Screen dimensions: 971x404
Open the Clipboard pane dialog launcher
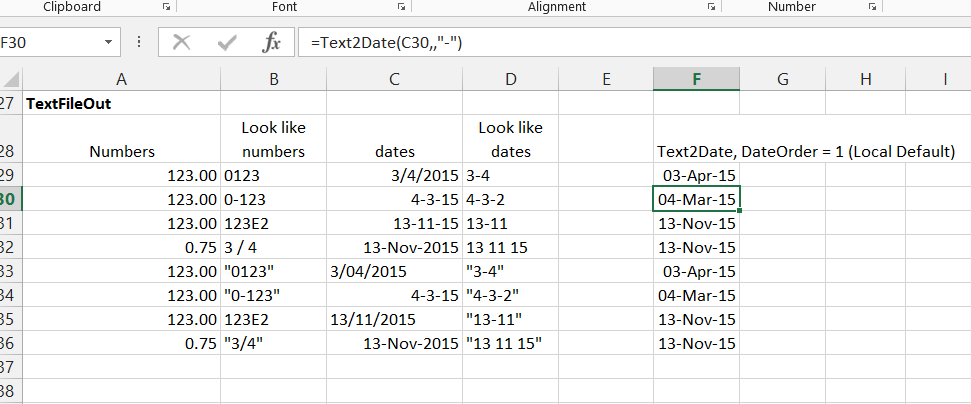[x=165, y=7]
